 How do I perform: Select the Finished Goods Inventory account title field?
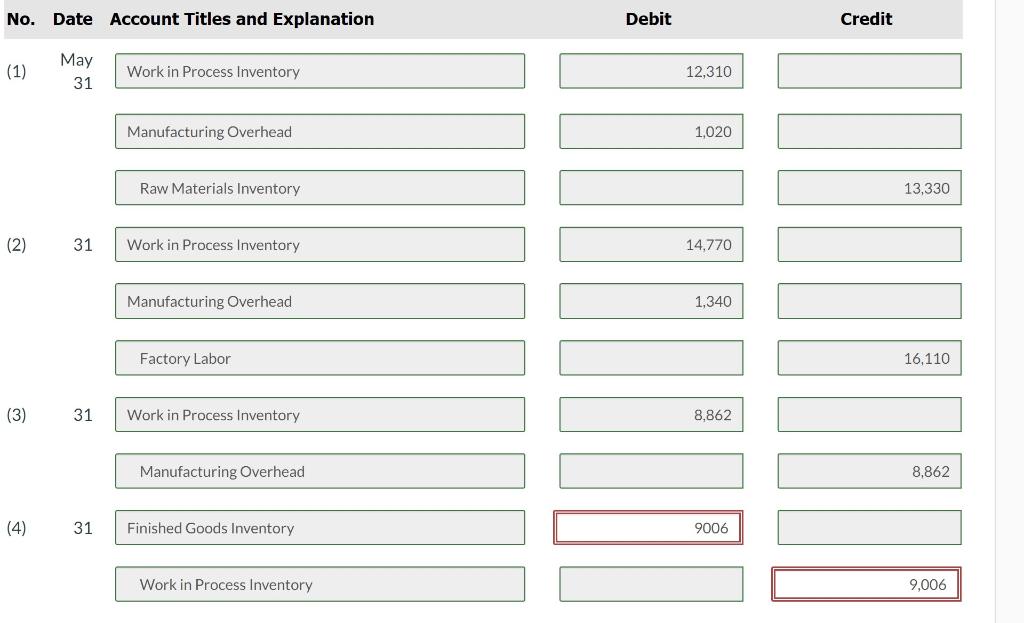coord(320,527)
